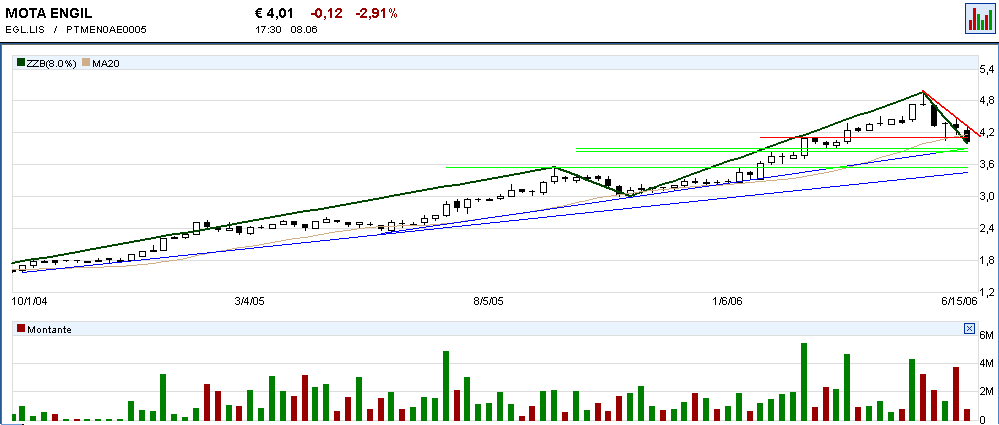The image size is (999, 425).
Task: Click the current price € 4,01
Action: coord(276,13)
